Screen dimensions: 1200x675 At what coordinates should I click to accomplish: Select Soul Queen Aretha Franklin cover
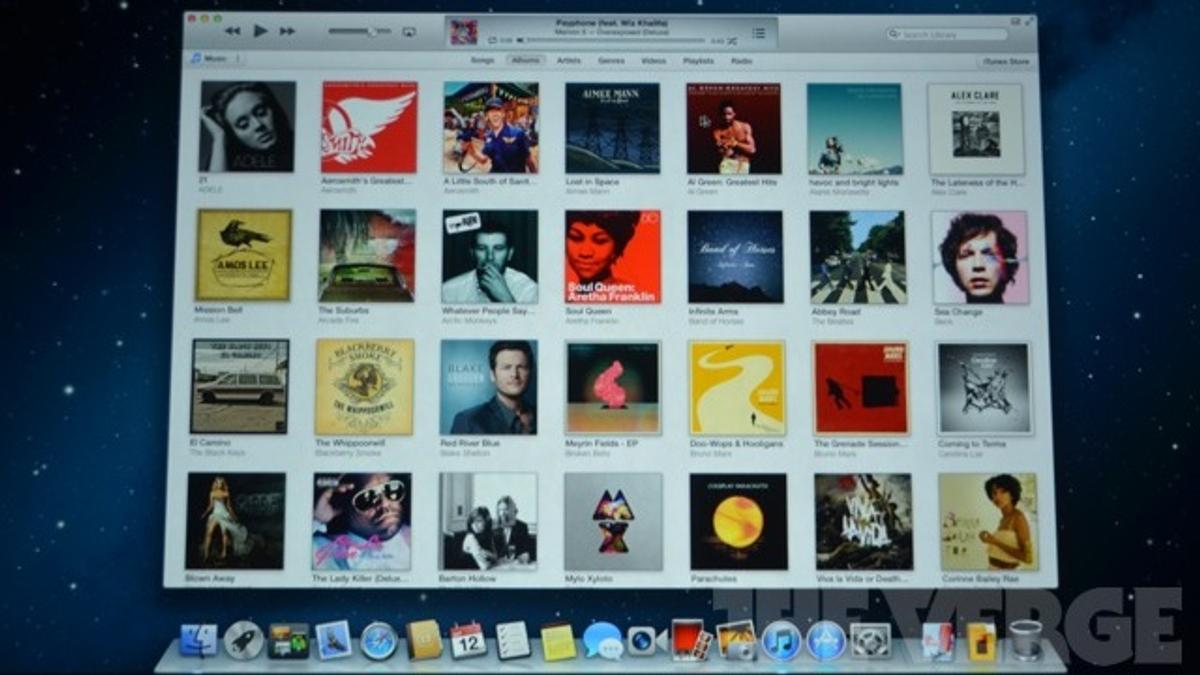[613, 256]
